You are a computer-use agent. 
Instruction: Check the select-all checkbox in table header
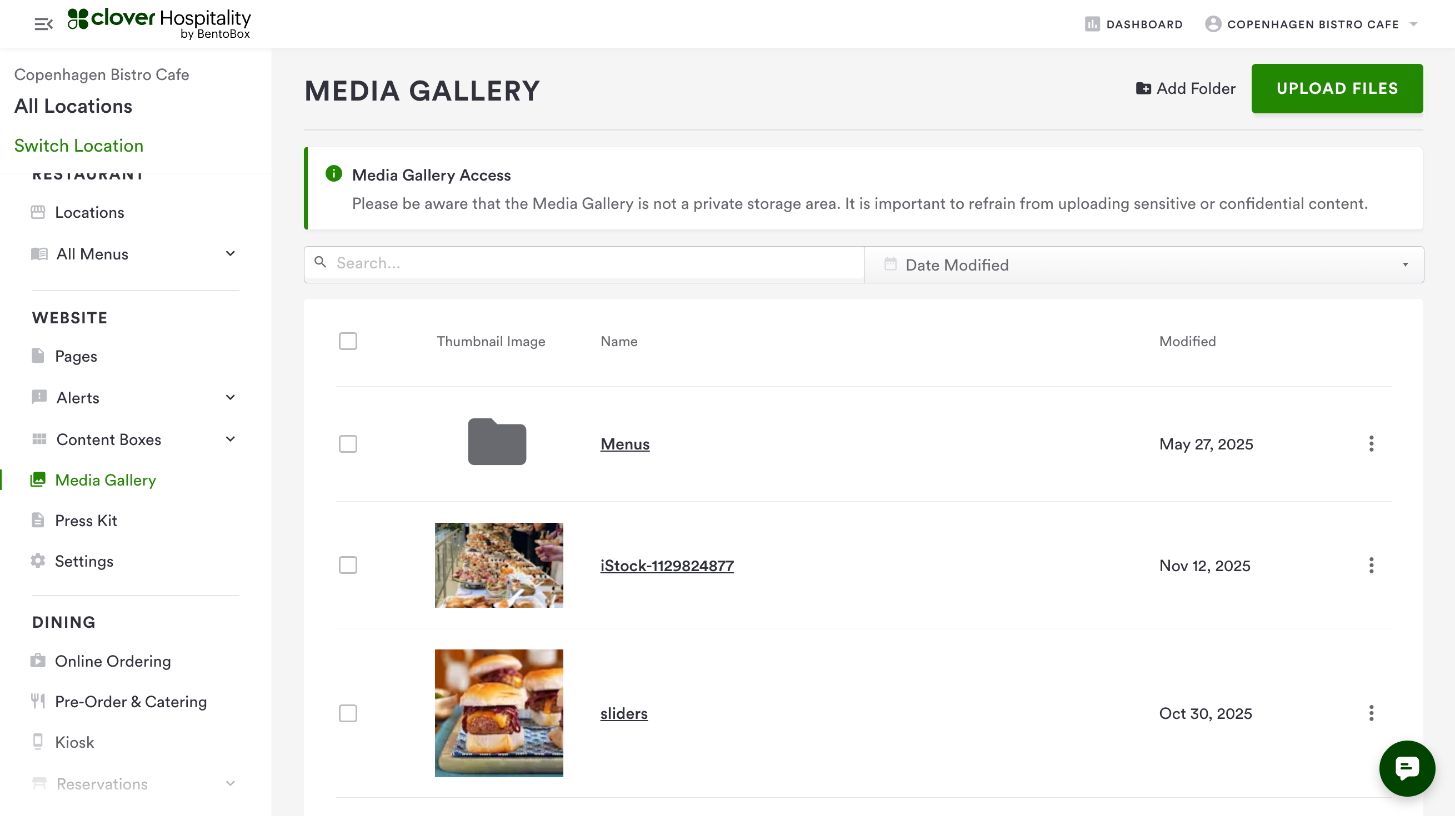coord(348,341)
